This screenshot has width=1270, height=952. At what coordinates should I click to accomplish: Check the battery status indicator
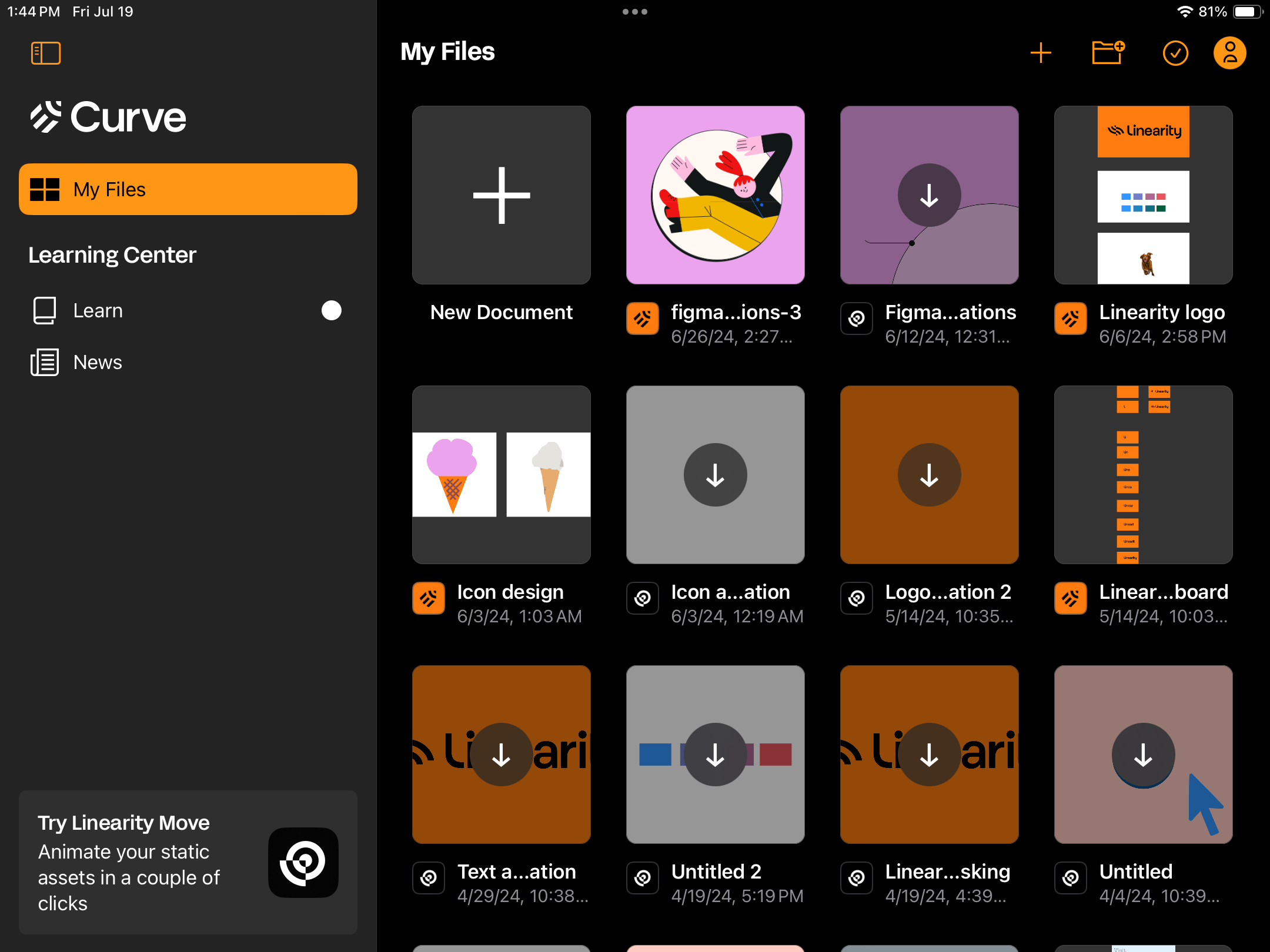pos(1248,12)
